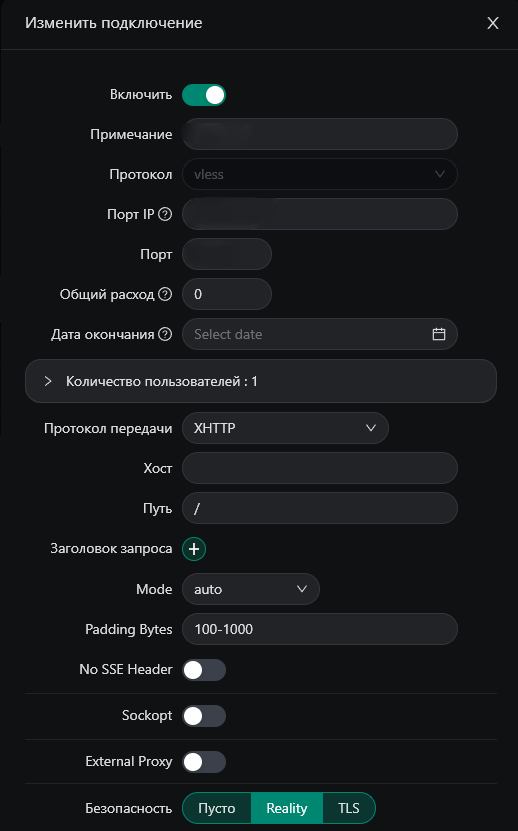Click the Путь input field

[320, 508]
